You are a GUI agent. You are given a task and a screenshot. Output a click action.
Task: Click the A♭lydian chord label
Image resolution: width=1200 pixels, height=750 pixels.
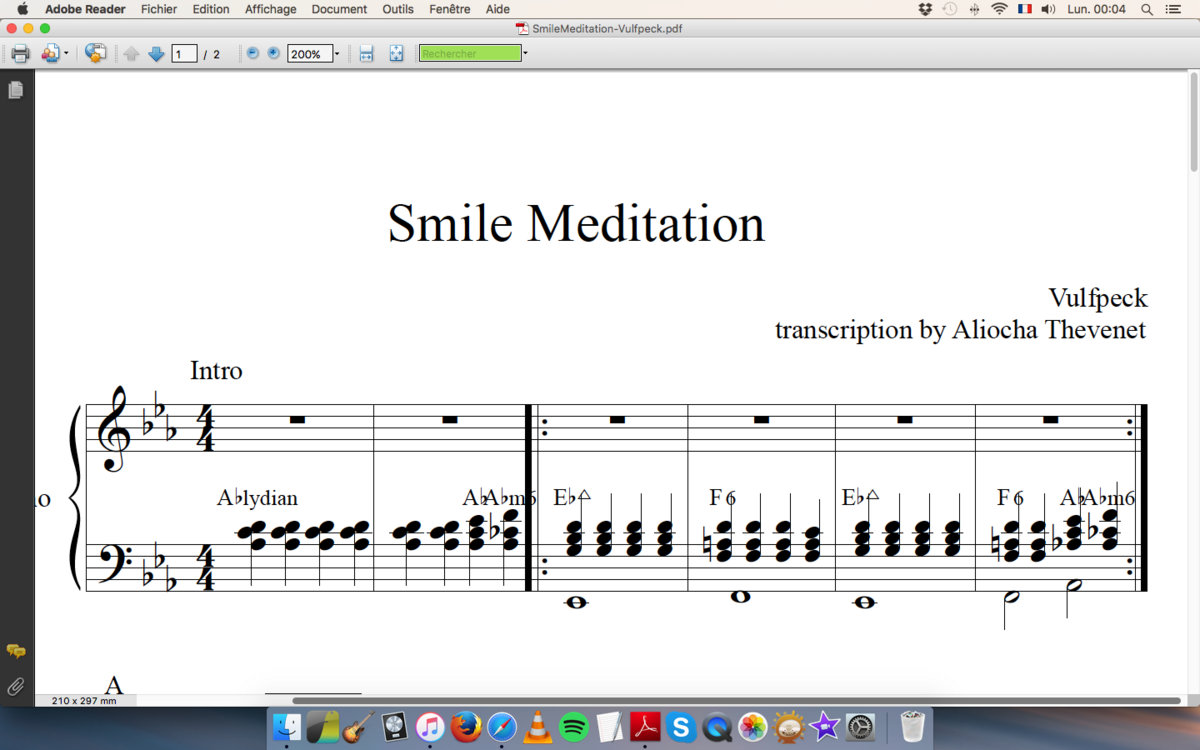[x=257, y=497]
